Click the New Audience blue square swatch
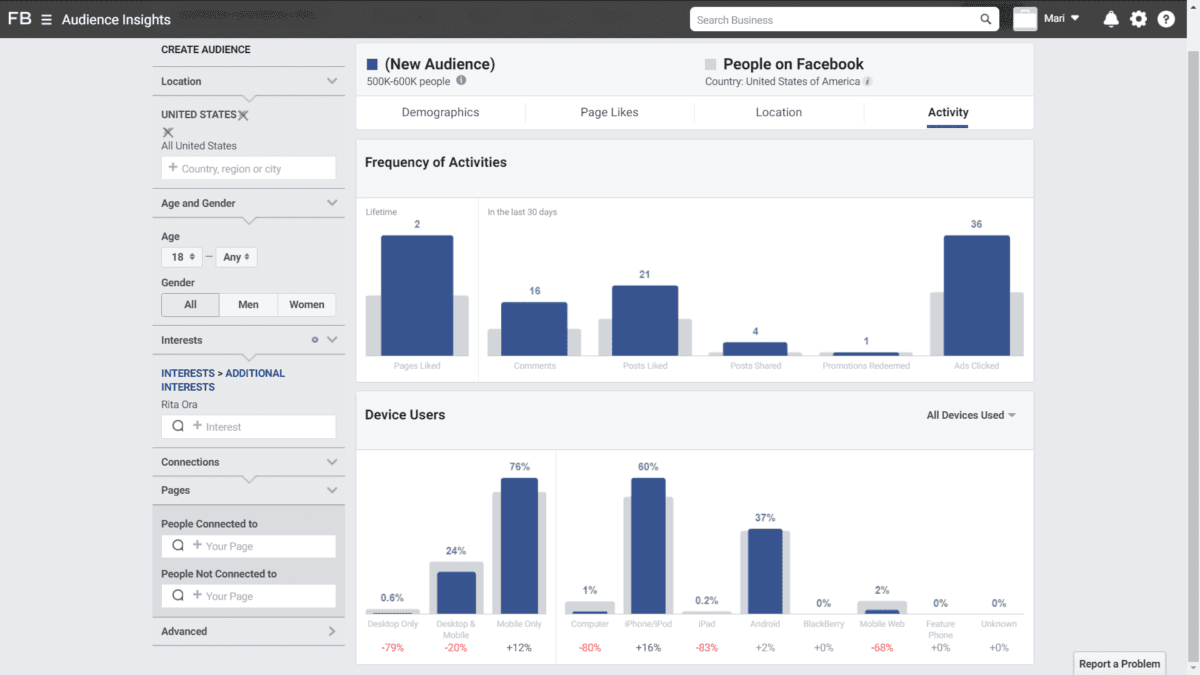This screenshot has height=675, width=1200. coord(372,64)
